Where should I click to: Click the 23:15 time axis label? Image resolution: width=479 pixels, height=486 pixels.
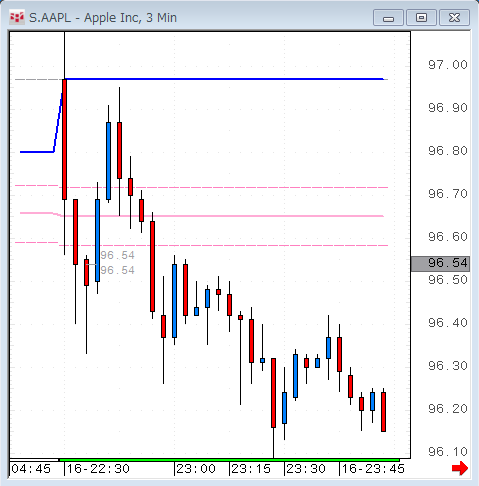pos(251,469)
